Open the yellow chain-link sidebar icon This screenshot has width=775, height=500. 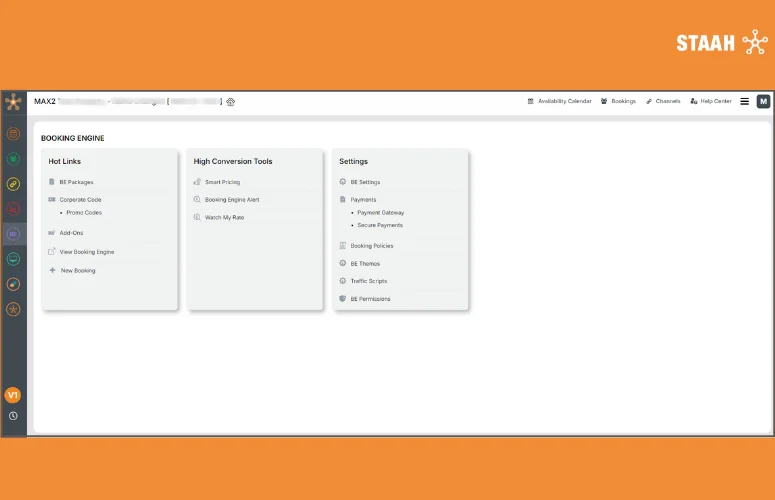pyautogui.click(x=13, y=184)
